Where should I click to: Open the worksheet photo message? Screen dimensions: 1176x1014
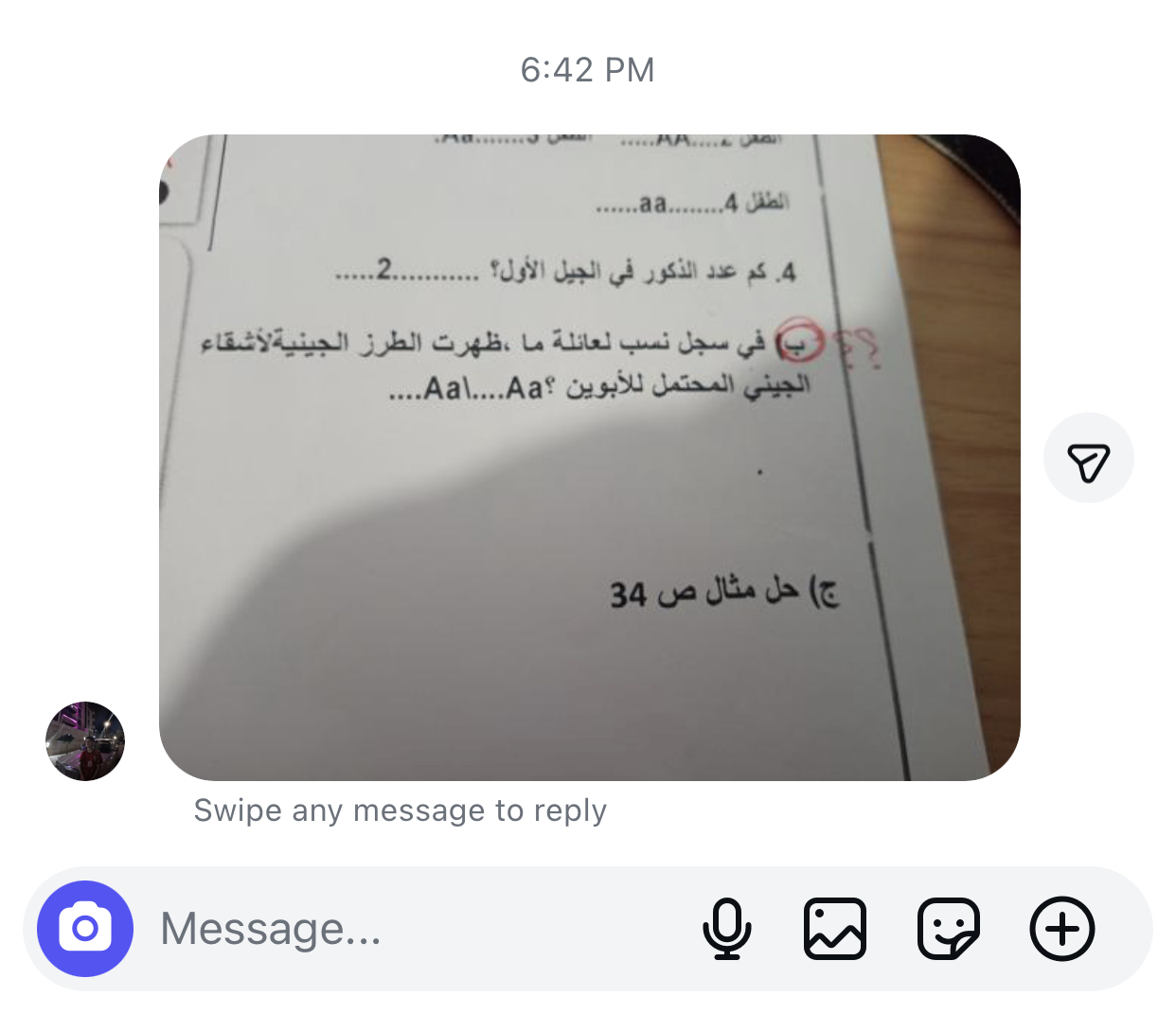click(589, 457)
